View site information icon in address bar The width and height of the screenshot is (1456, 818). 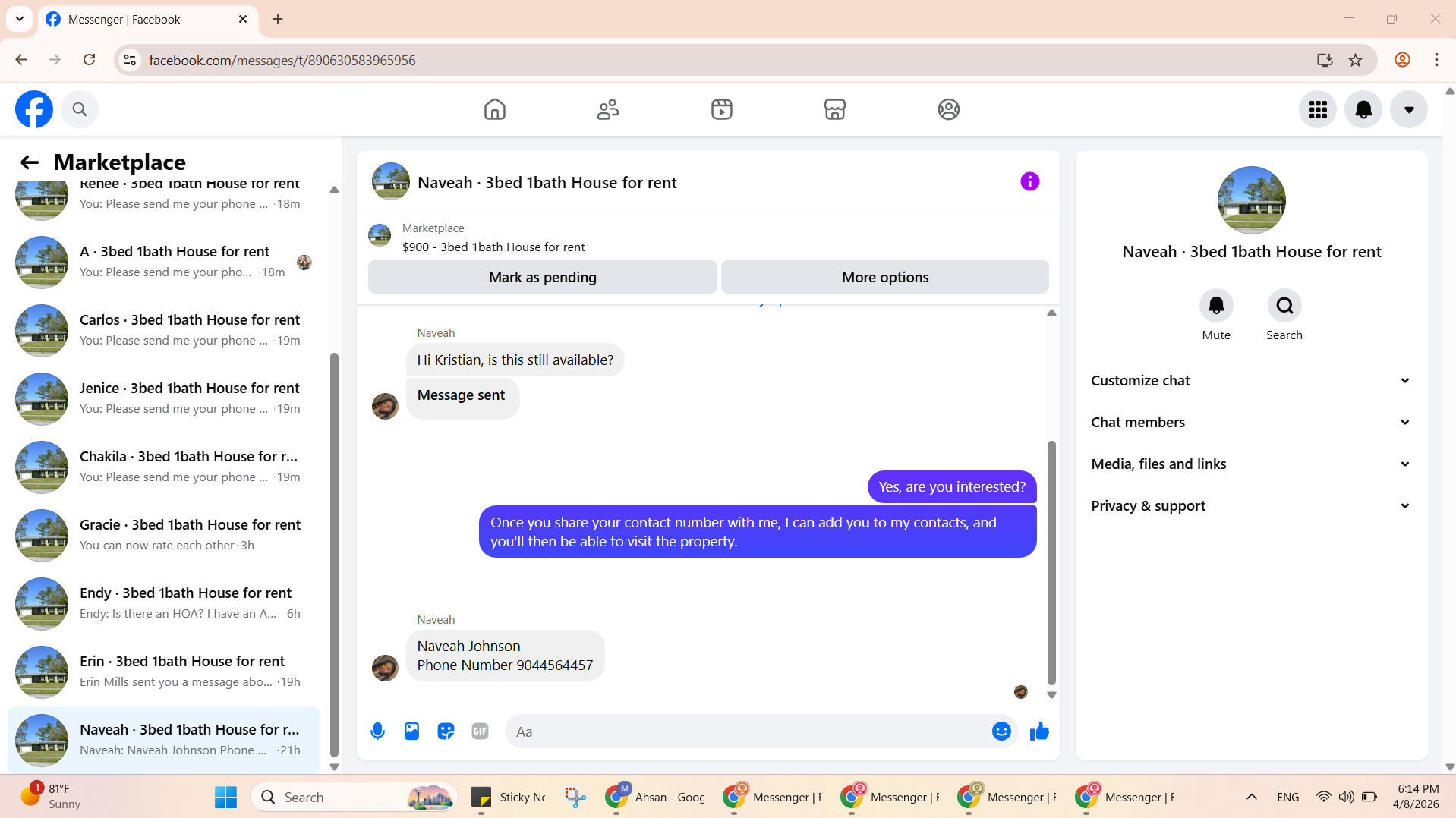tap(130, 60)
